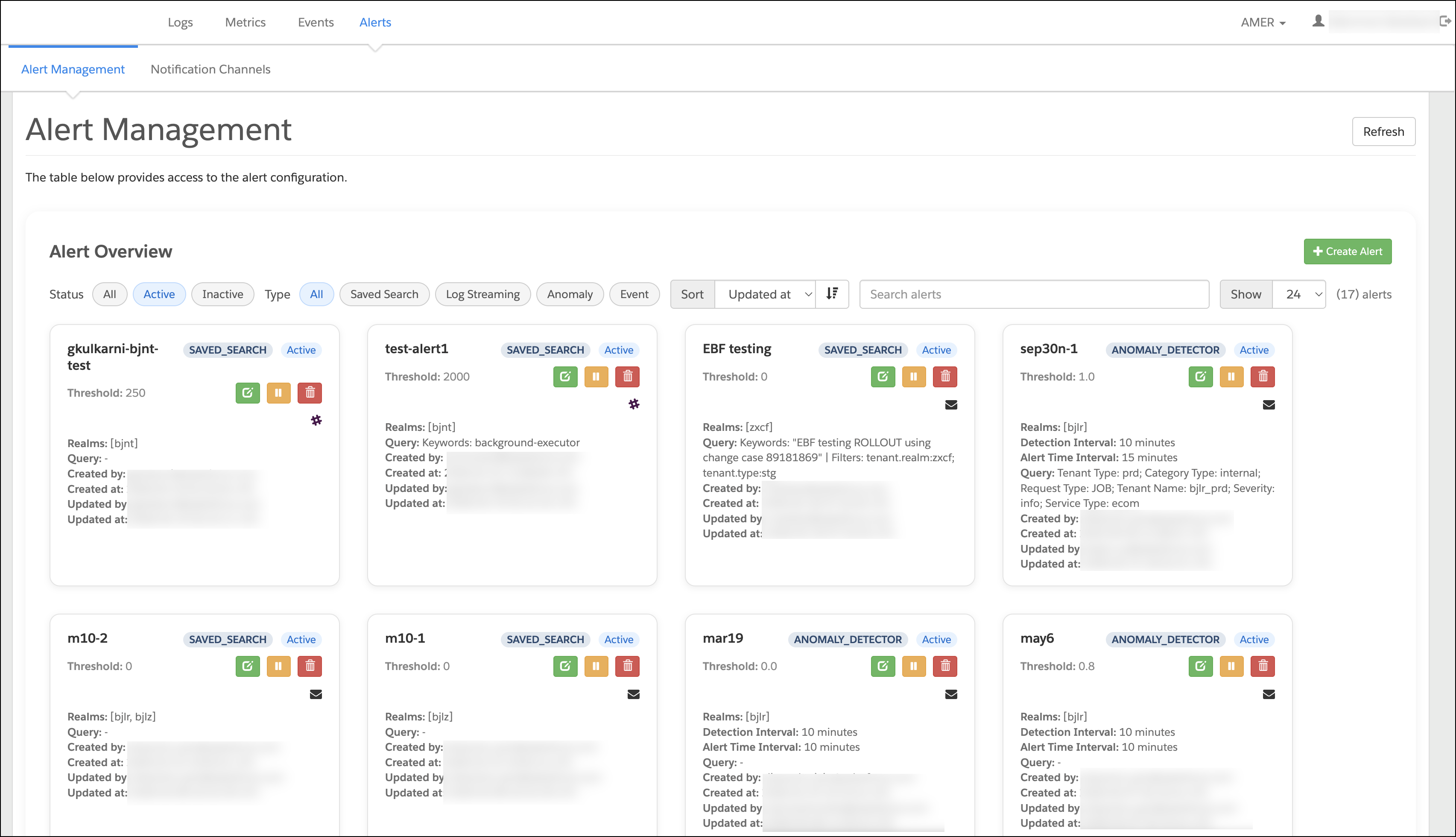This screenshot has width=1456, height=837.
Task: Expand the AMER region dropdown
Action: [1263, 22]
